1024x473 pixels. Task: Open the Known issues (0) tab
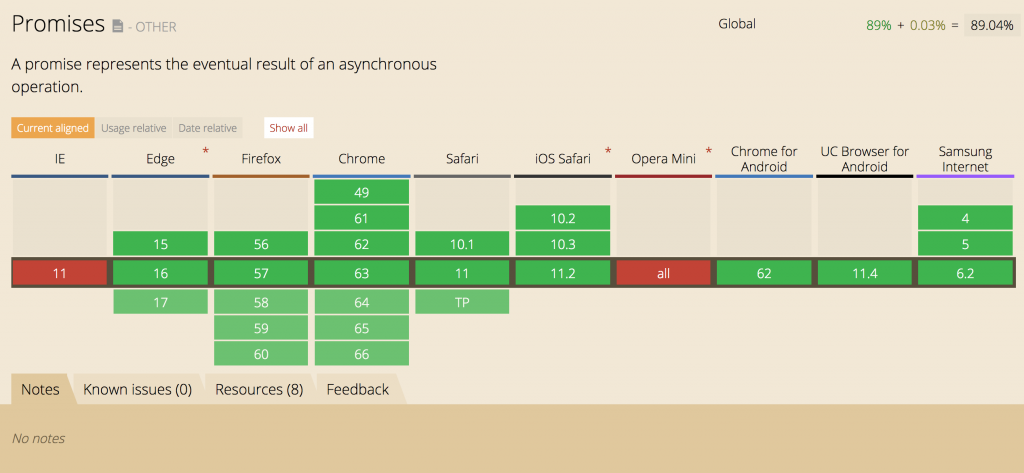tap(138, 389)
